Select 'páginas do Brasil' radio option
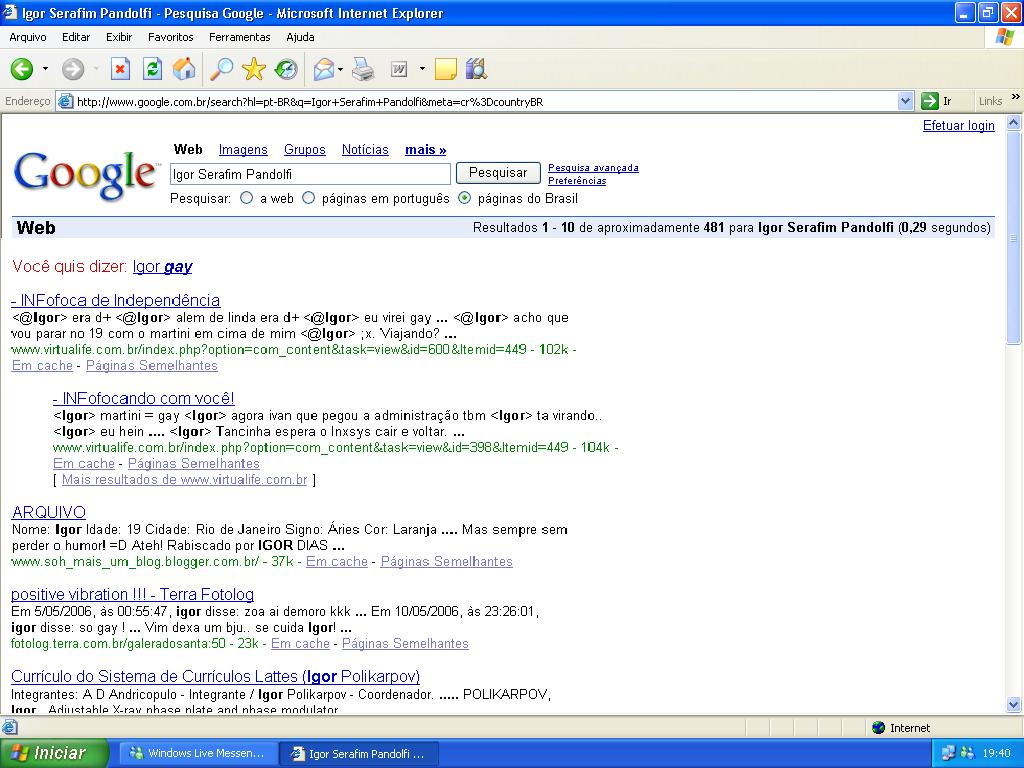This screenshot has height=768, width=1024. 464,198
